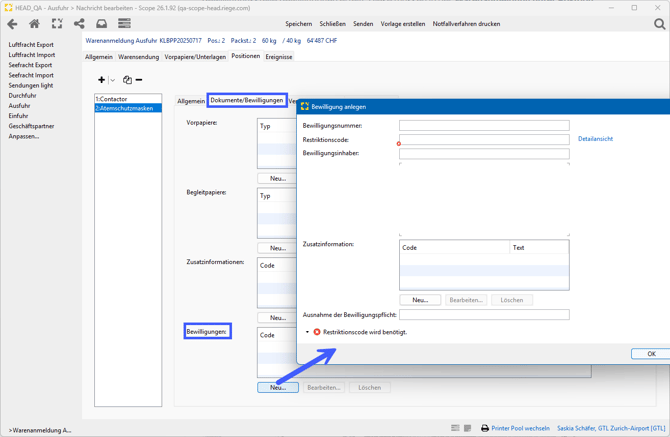Click Printer Pool wechseln link

521,428
